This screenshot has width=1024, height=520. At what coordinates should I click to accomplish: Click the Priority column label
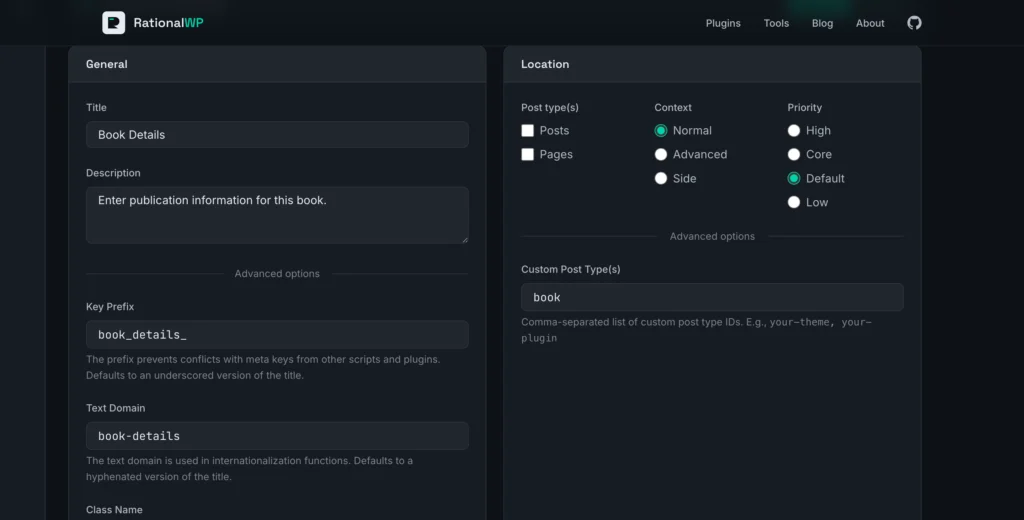point(805,107)
